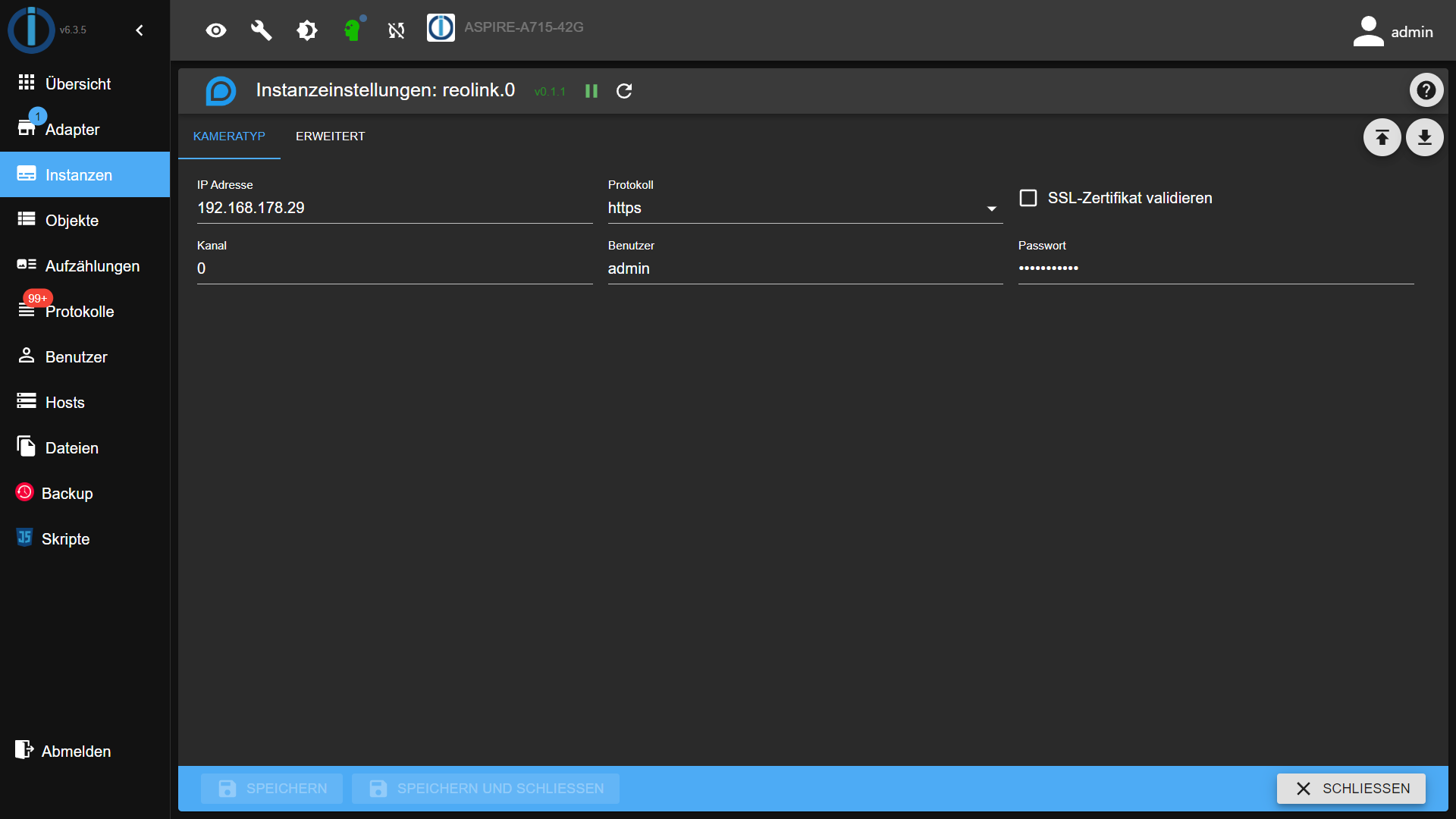This screenshot has height=819, width=1456.
Task: Open the Protokoll https dropdown
Action: point(805,208)
